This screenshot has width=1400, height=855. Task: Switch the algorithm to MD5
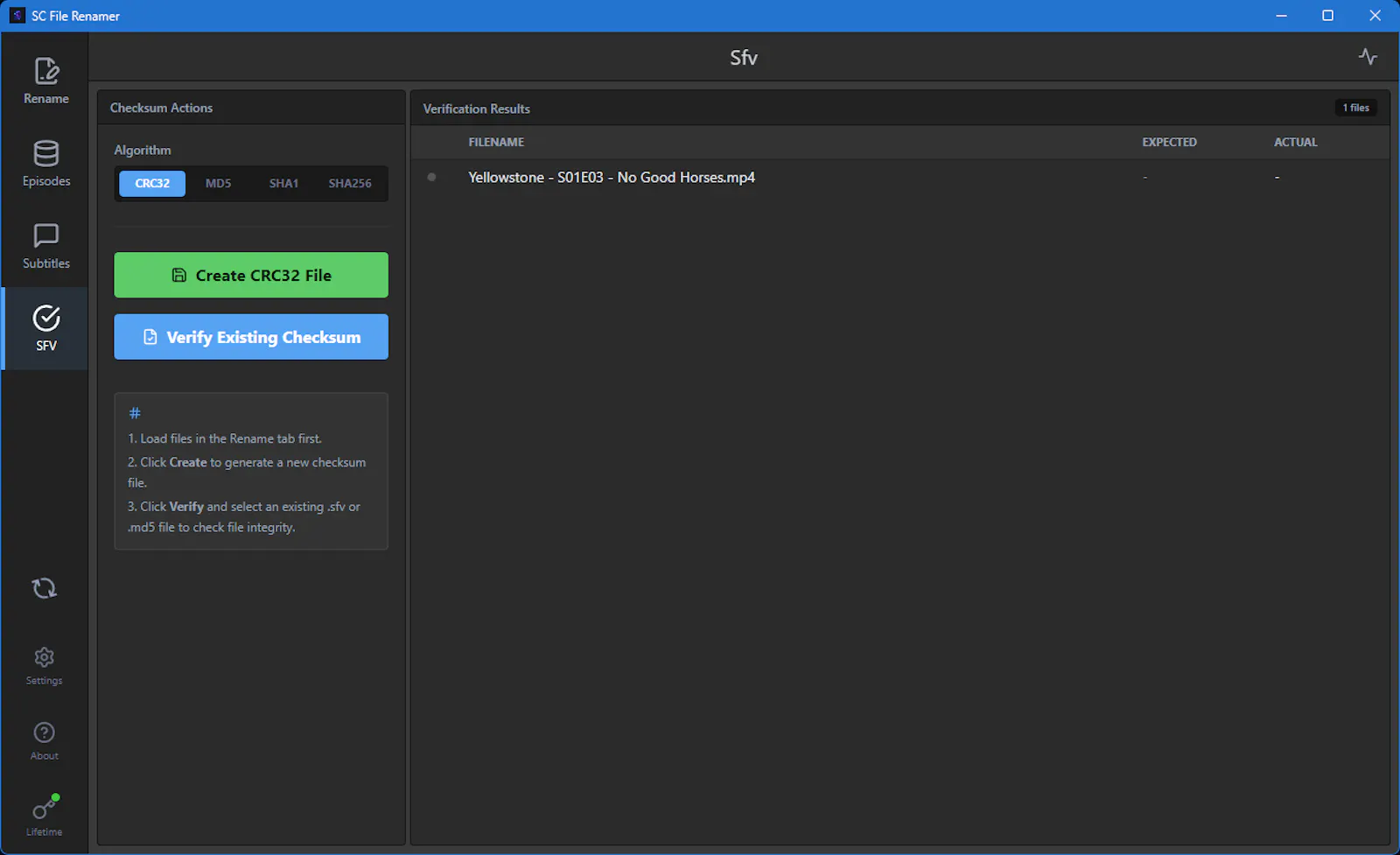click(218, 184)
